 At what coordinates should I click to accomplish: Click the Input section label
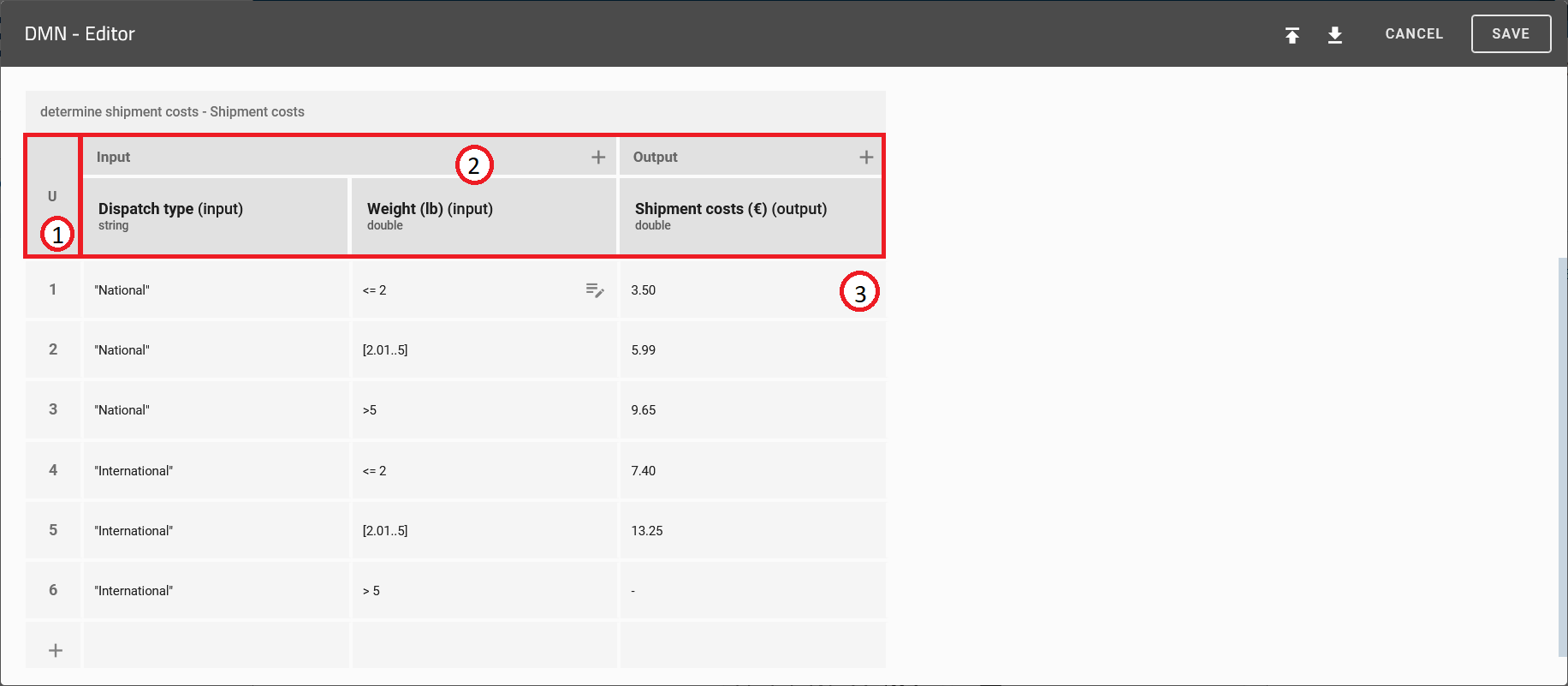113,157
